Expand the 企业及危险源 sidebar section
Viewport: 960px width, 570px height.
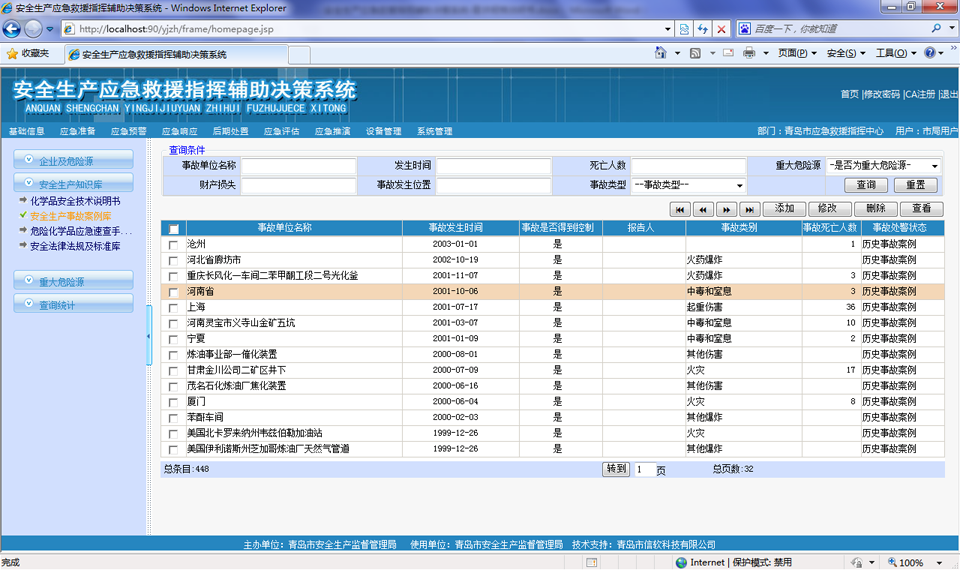tap(73, 160)
